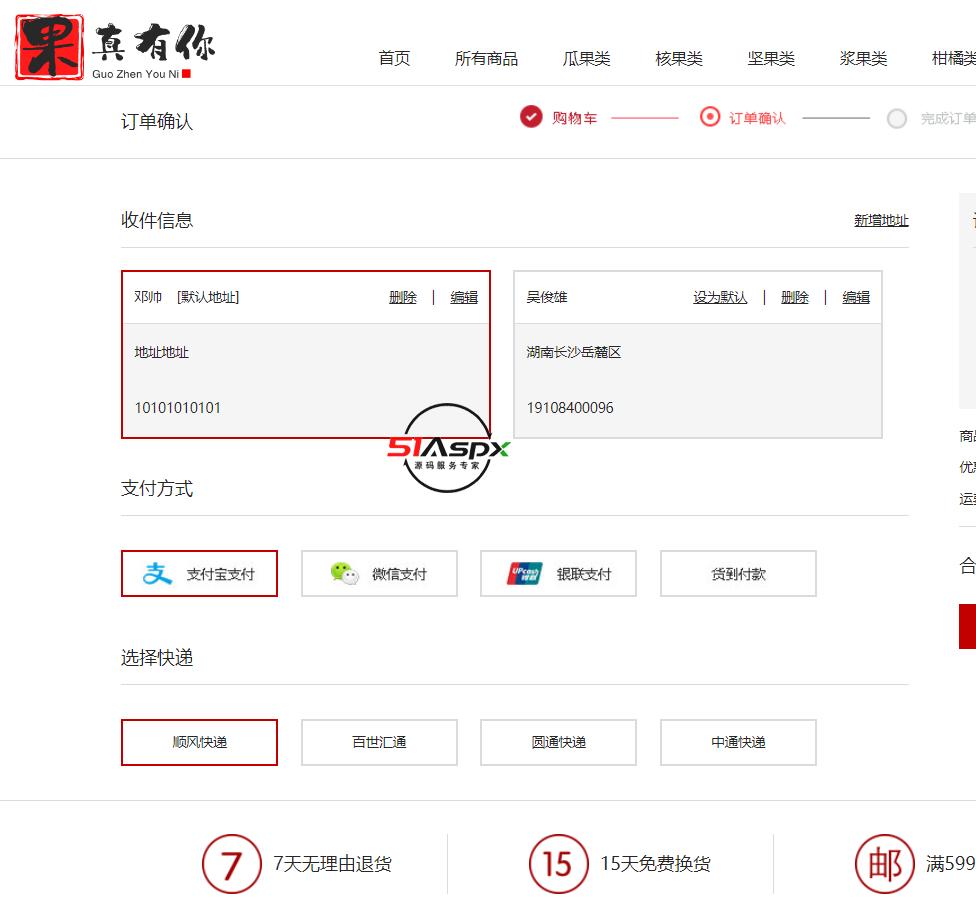Click the 订单确认 progress step indicator
The width and height of the screenshot is (976, 898).
pos(711,117)
